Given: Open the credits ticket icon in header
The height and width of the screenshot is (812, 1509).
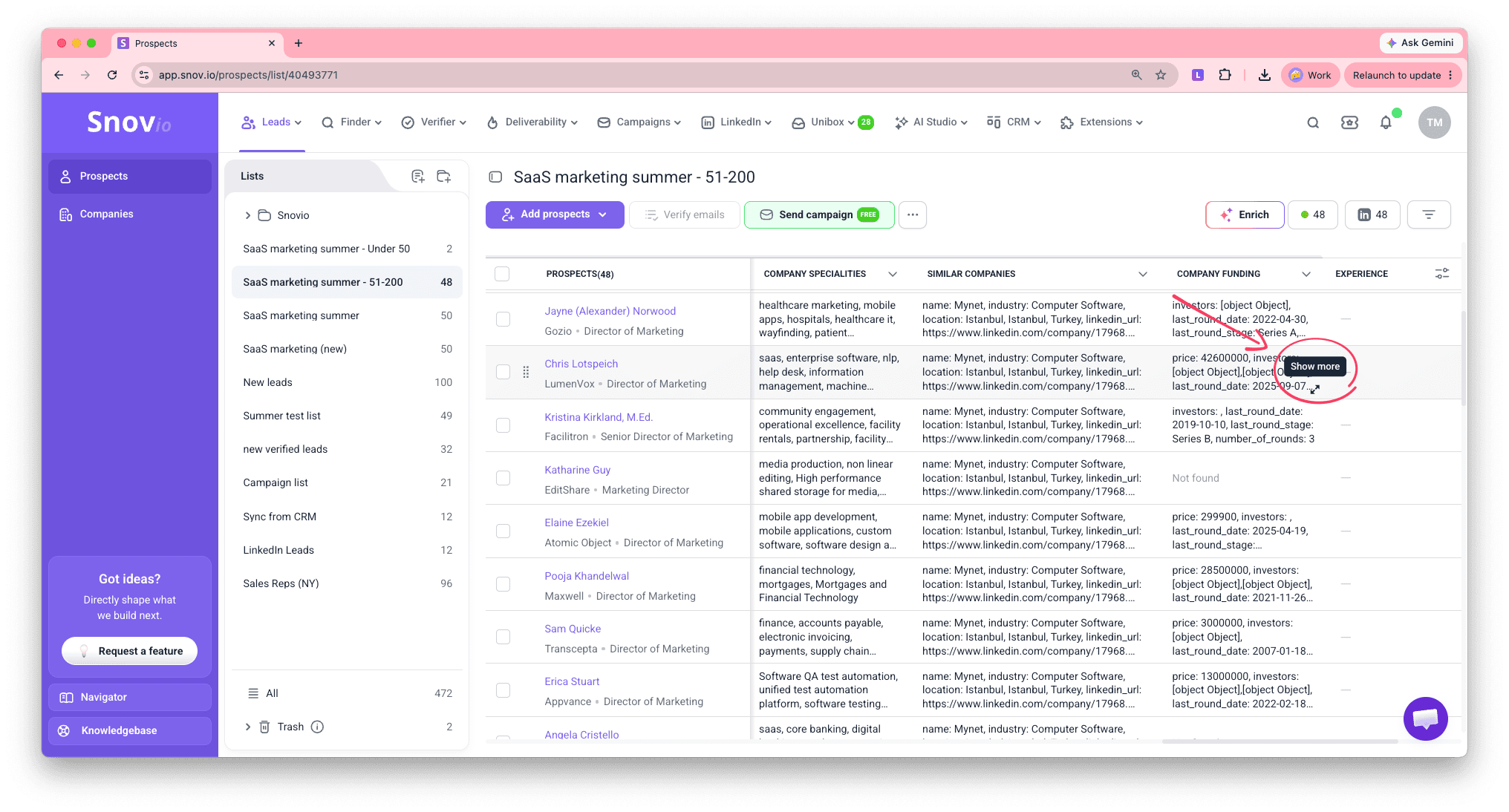Looking at the screenshot, I should click(x=1349, y=122).
